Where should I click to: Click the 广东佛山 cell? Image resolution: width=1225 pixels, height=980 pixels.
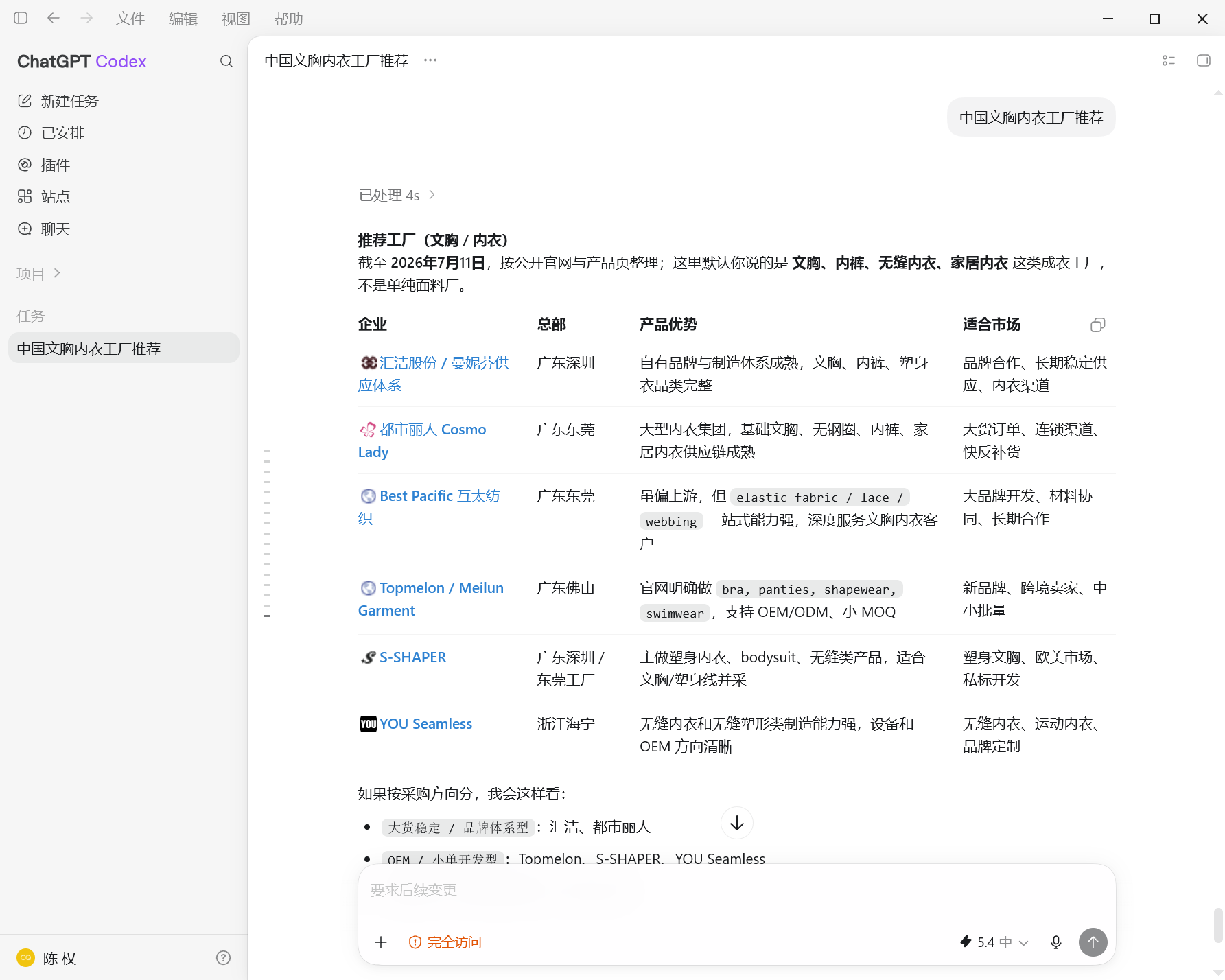click(x=566, y=588)
